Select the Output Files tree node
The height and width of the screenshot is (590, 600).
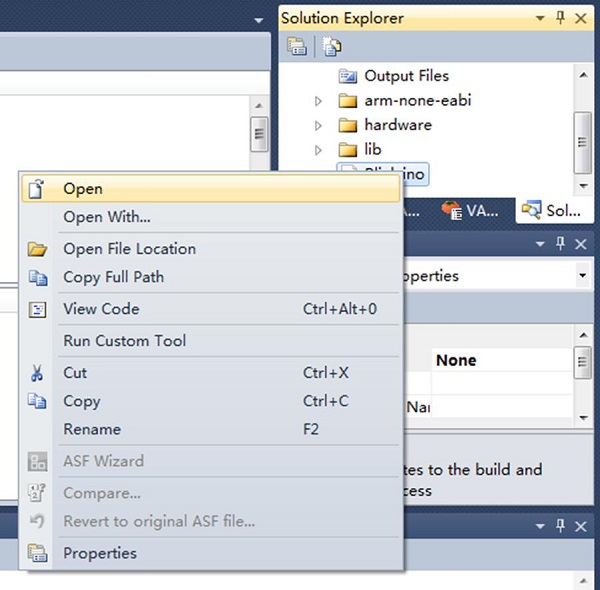[x=406, y=76]
